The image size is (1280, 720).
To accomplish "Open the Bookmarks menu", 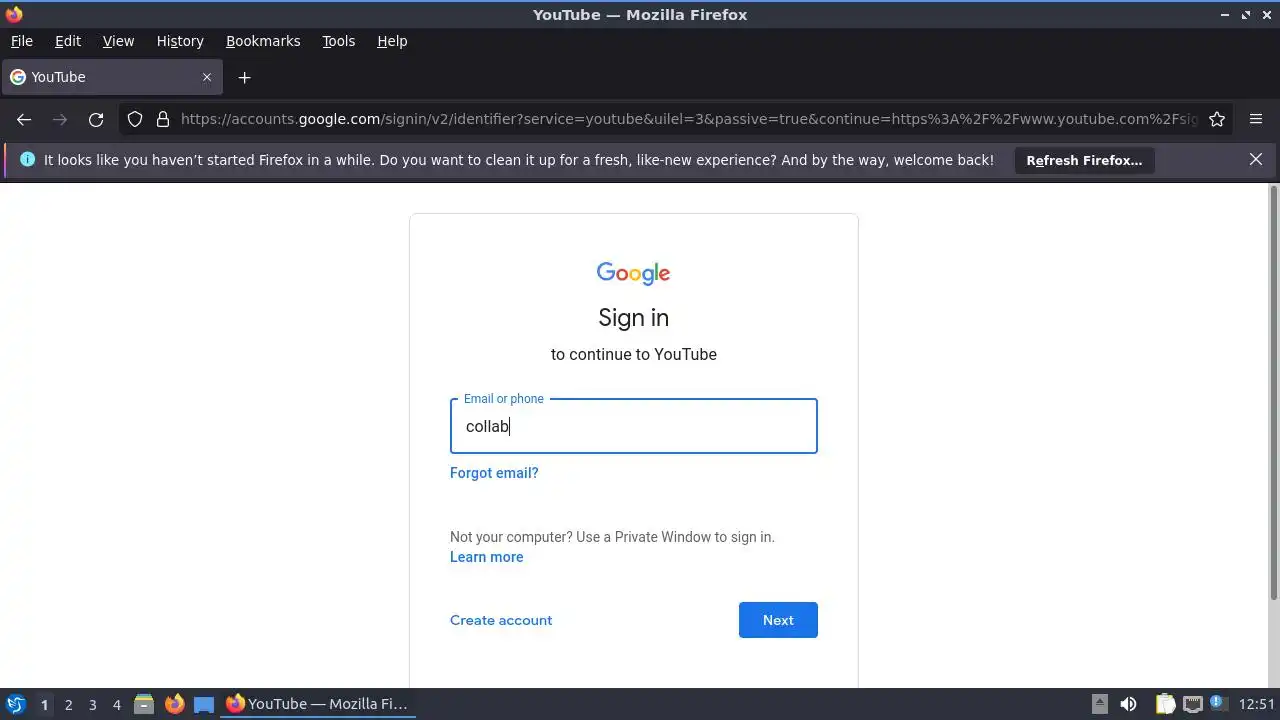I will [263, 41].
